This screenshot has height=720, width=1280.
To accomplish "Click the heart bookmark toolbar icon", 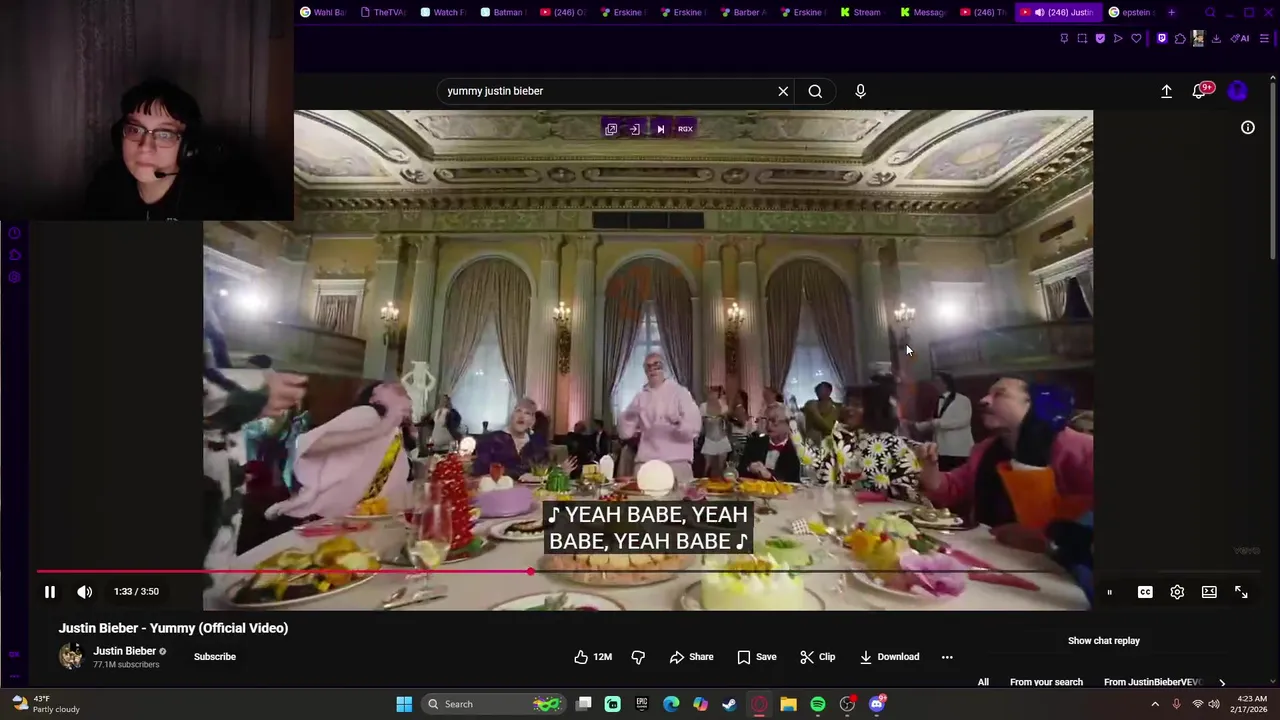I will click(x=1136, y=38).
